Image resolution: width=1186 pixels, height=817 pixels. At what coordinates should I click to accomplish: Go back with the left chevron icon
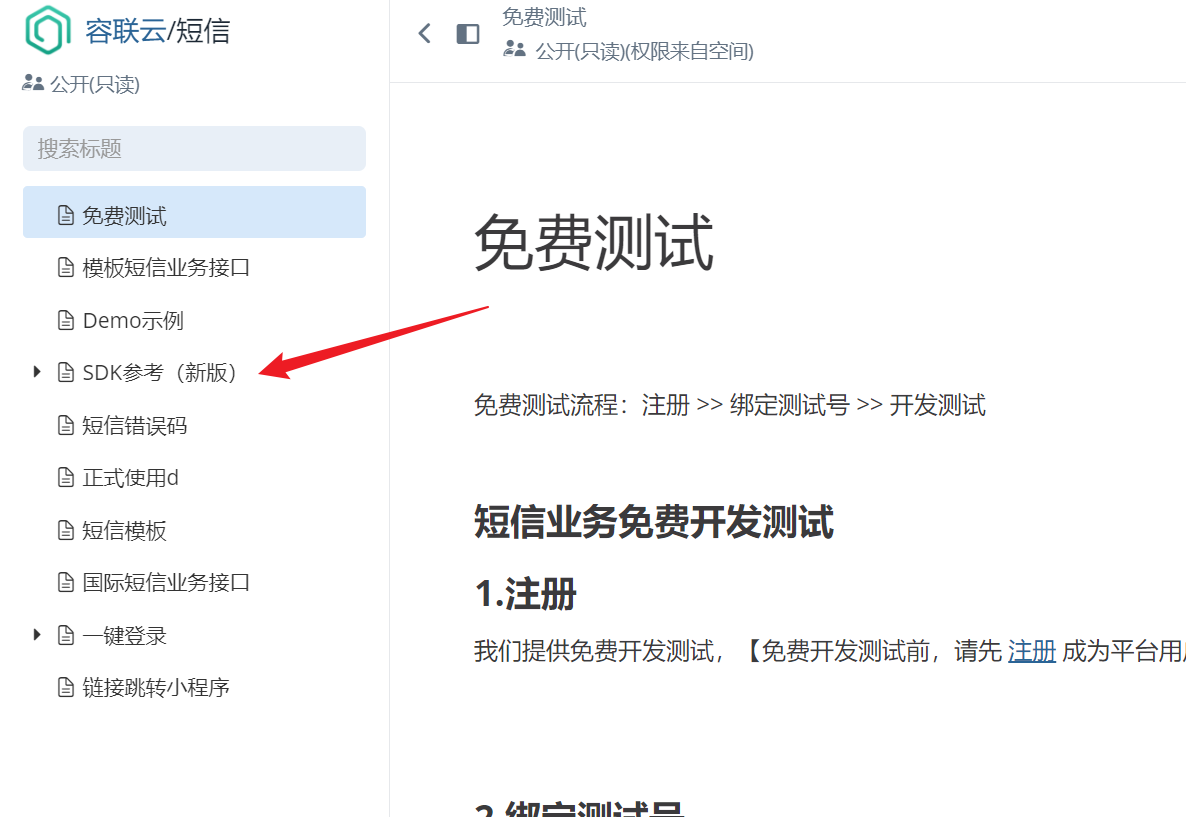pyautogui.click(x=424, y=33)
